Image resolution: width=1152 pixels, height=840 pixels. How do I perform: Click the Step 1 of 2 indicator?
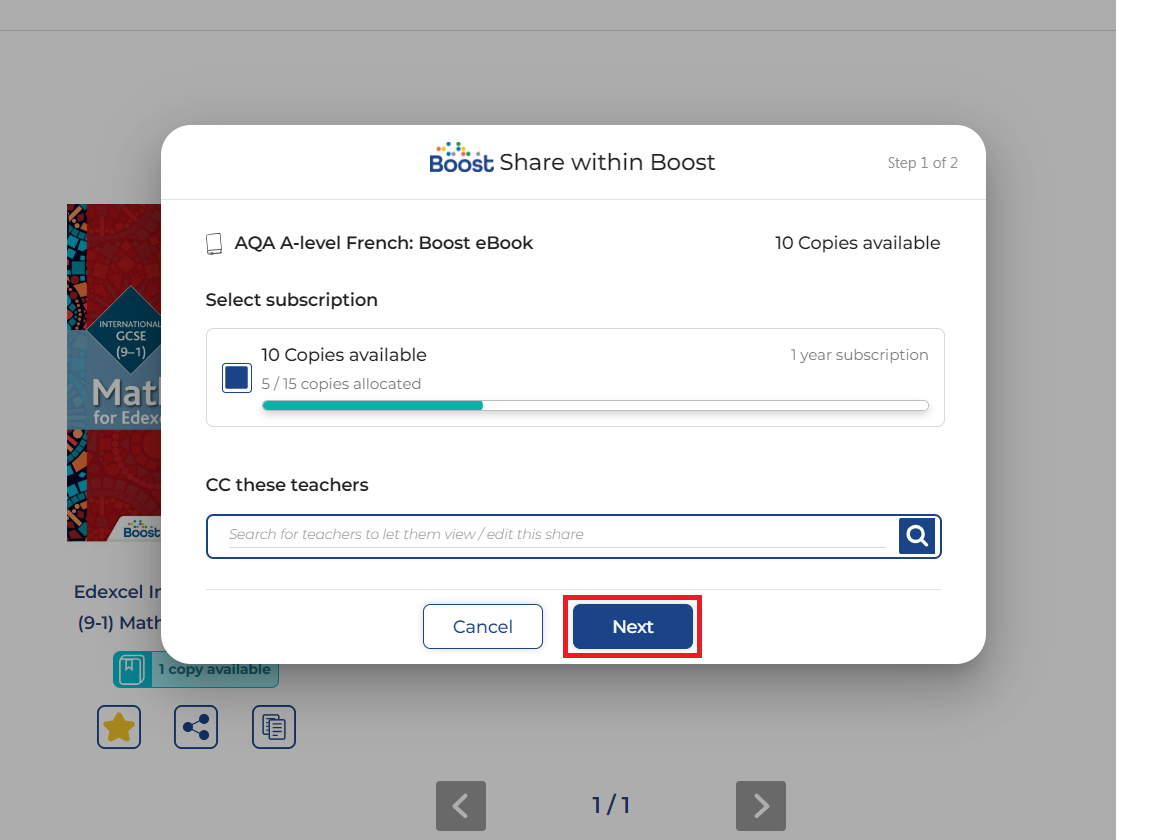pos(922,163)
